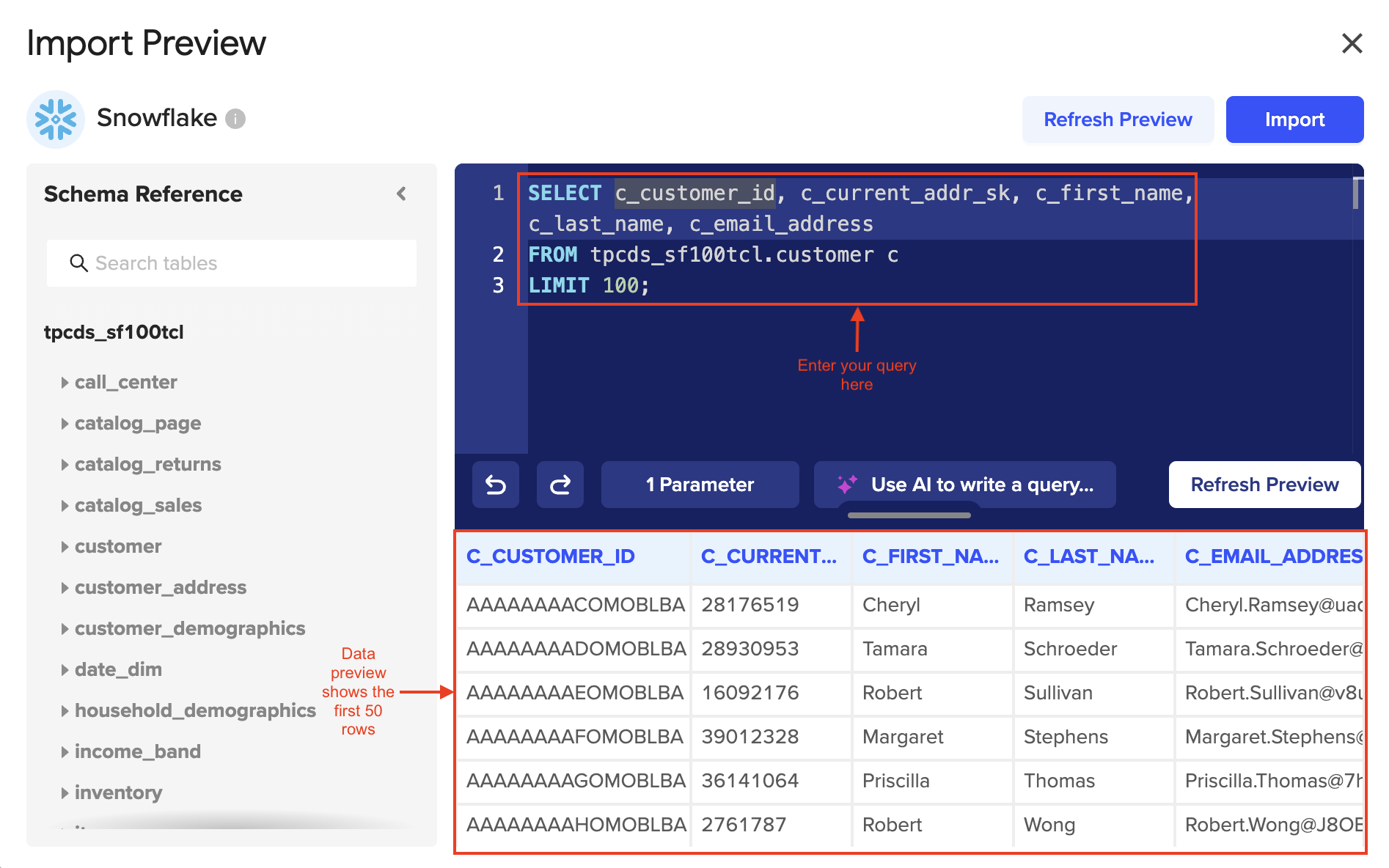Viewport: 1389px width, 868px height.
Task: Click the C_CUSTOMER_ID column header
Action: pyautogui.click(x=551, y=556)
